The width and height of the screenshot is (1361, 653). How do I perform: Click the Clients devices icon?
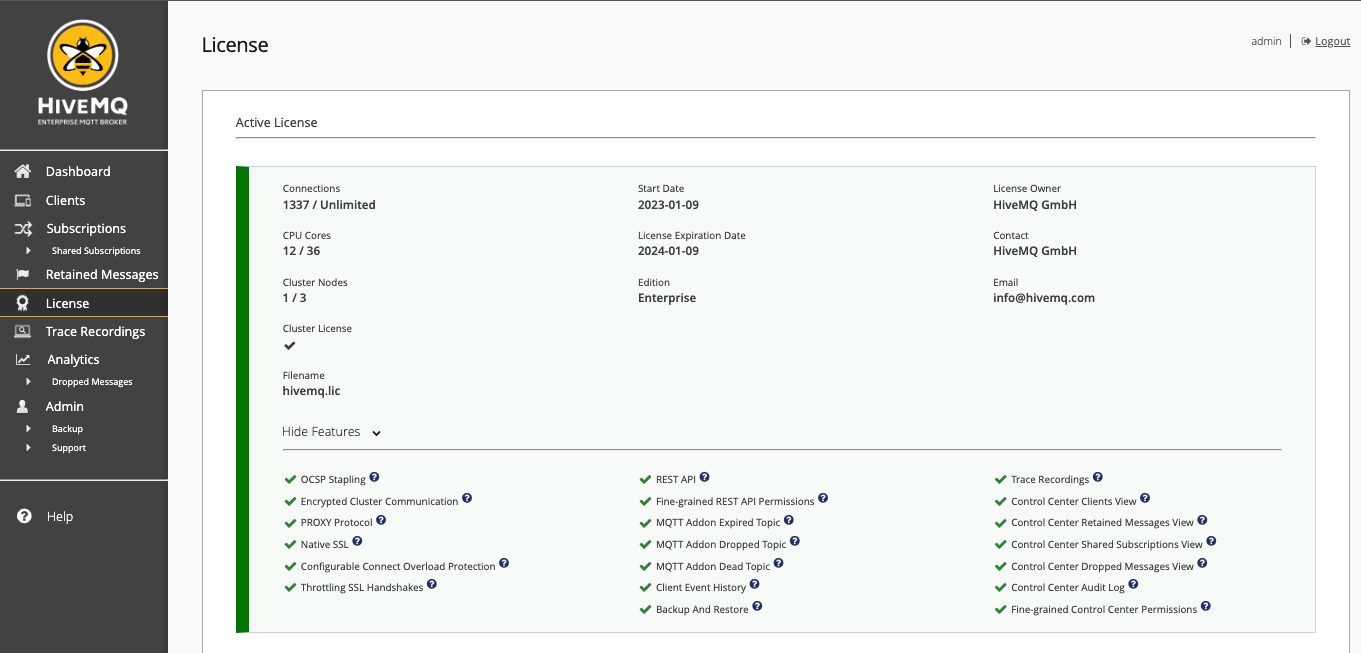click(23, 200)
